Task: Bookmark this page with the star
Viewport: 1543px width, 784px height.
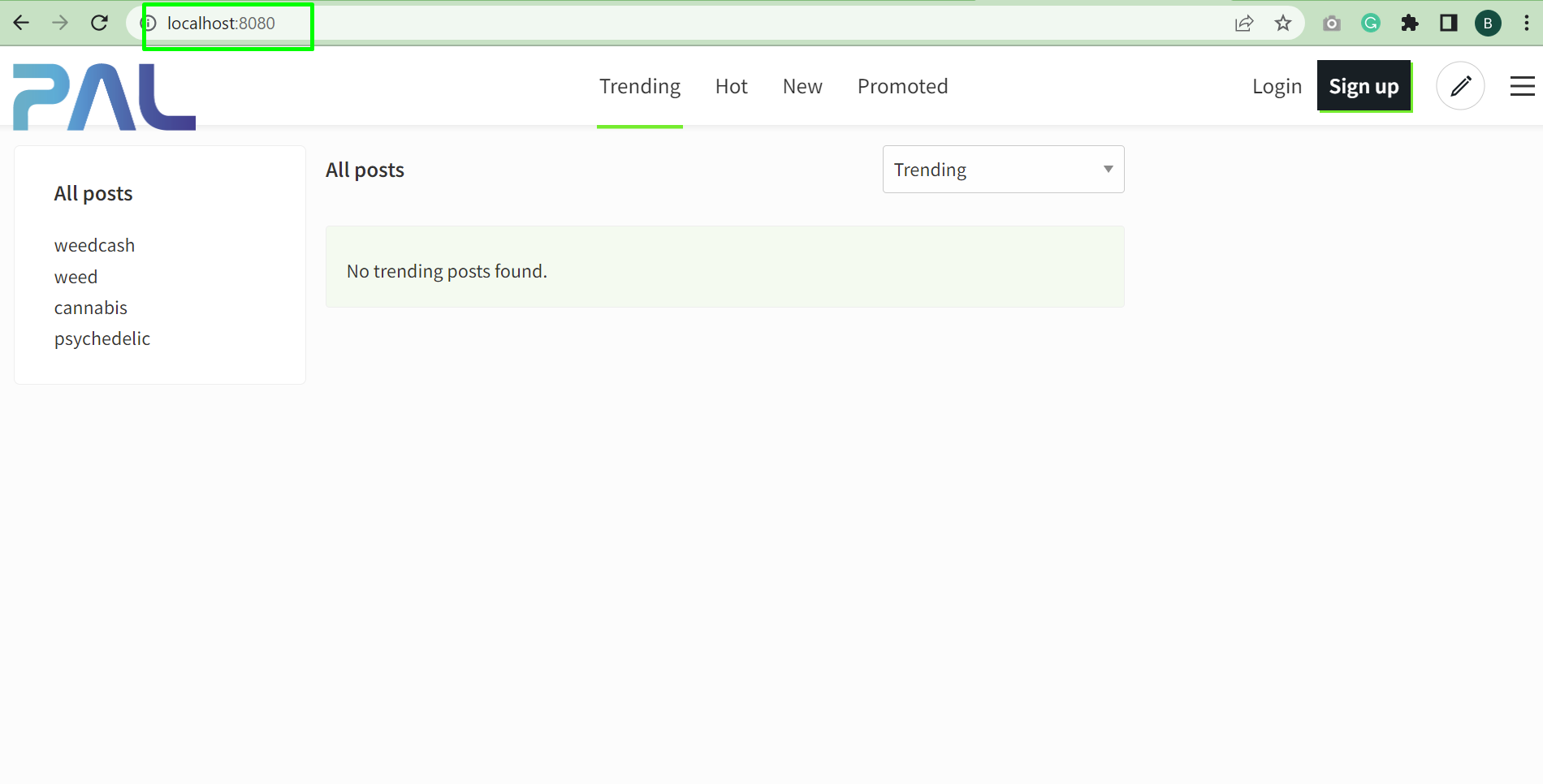Action: pyautogui.click(x=1283, y=23)
